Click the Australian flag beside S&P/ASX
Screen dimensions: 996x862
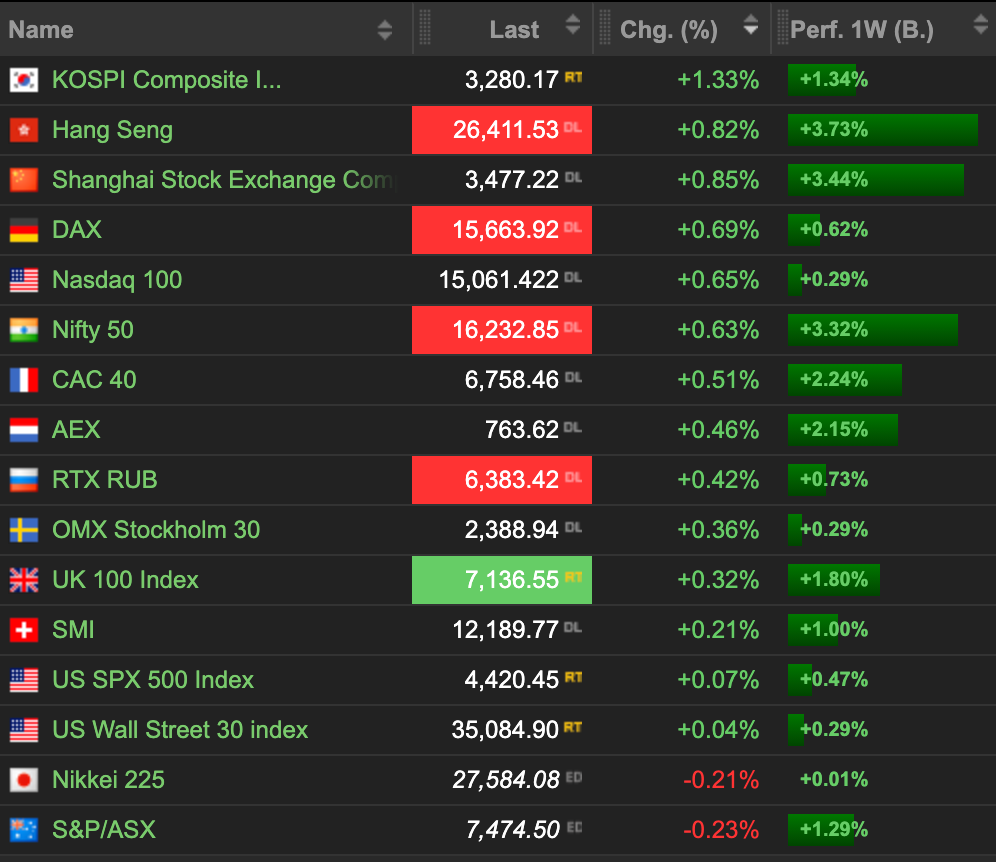[24, 830]
